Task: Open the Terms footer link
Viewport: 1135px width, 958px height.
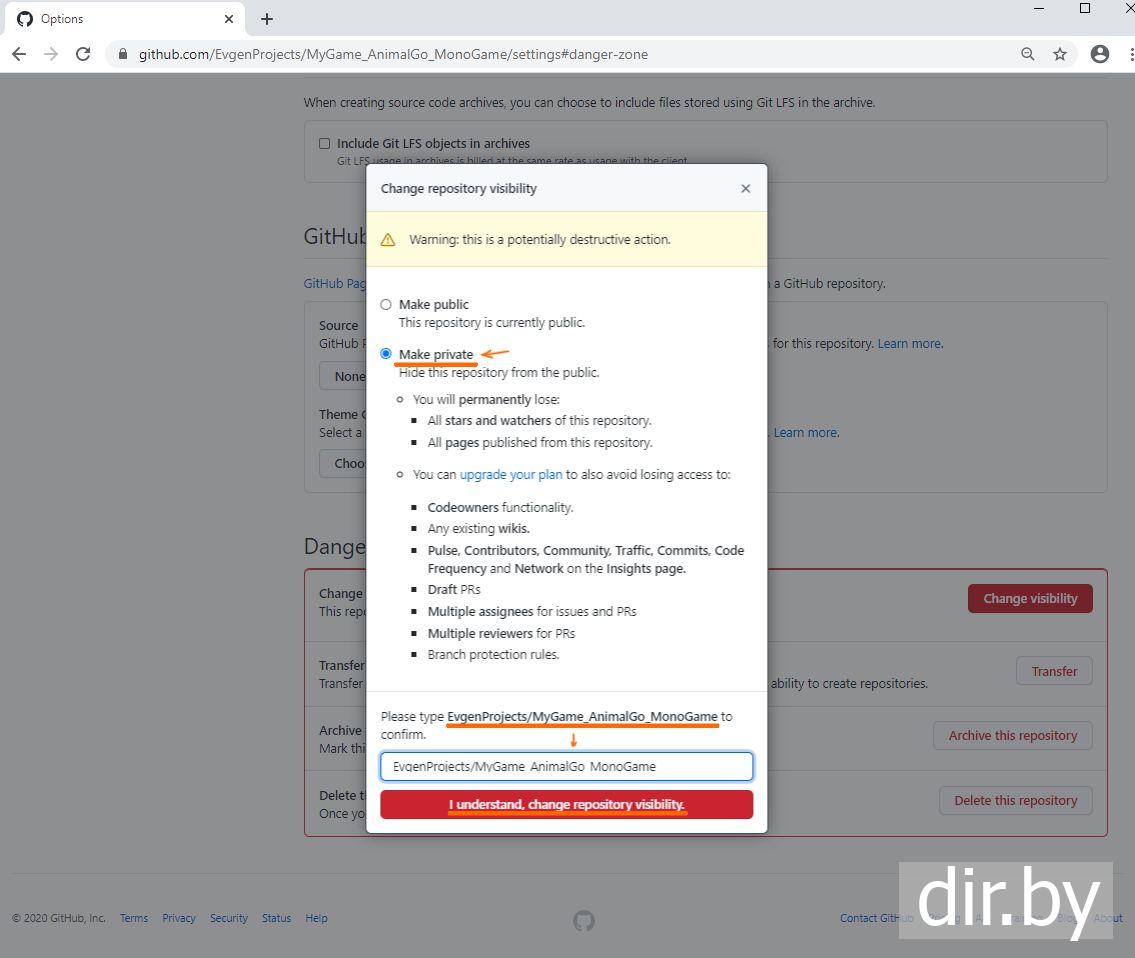Action: click(x=134, y=918)
